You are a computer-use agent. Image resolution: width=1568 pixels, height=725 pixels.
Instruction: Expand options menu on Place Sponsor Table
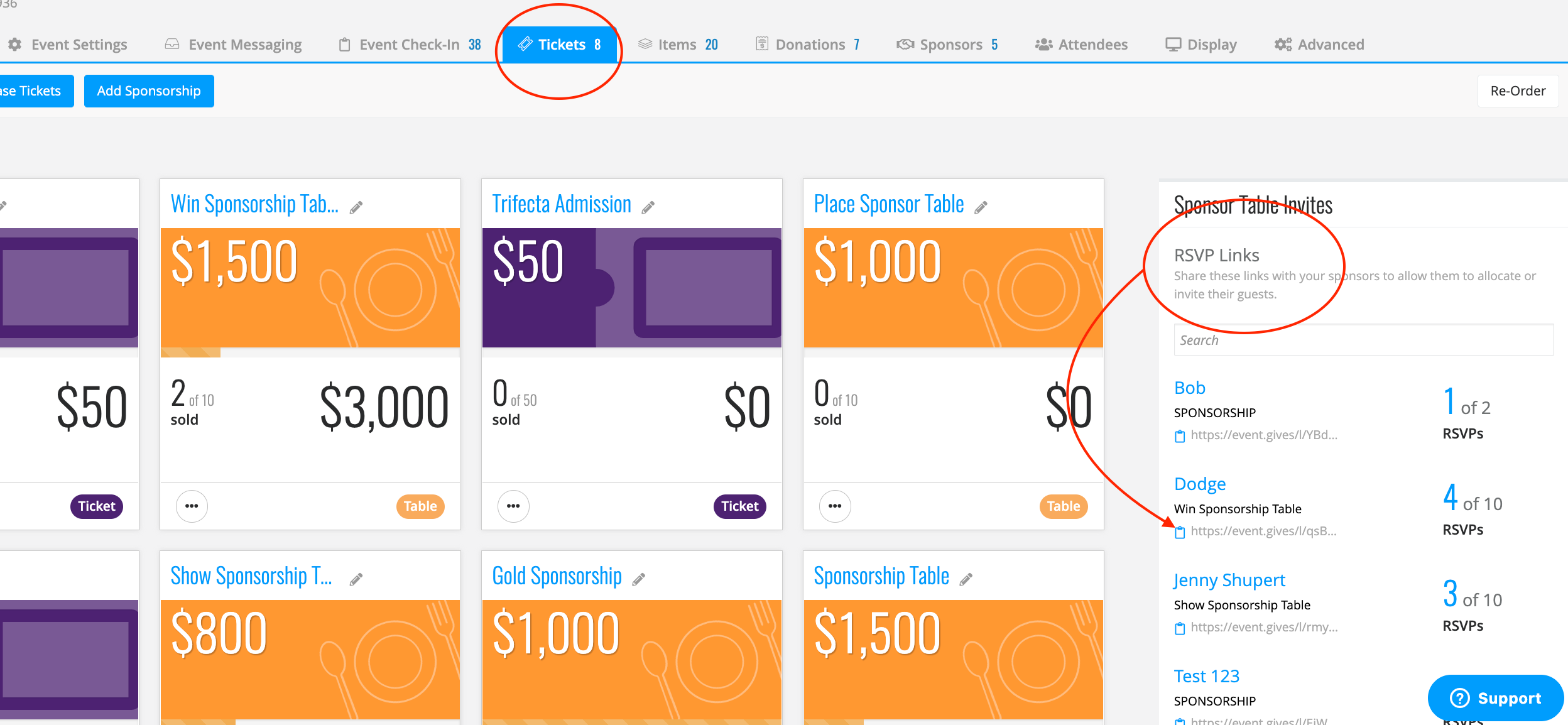(x=835, y=506)
